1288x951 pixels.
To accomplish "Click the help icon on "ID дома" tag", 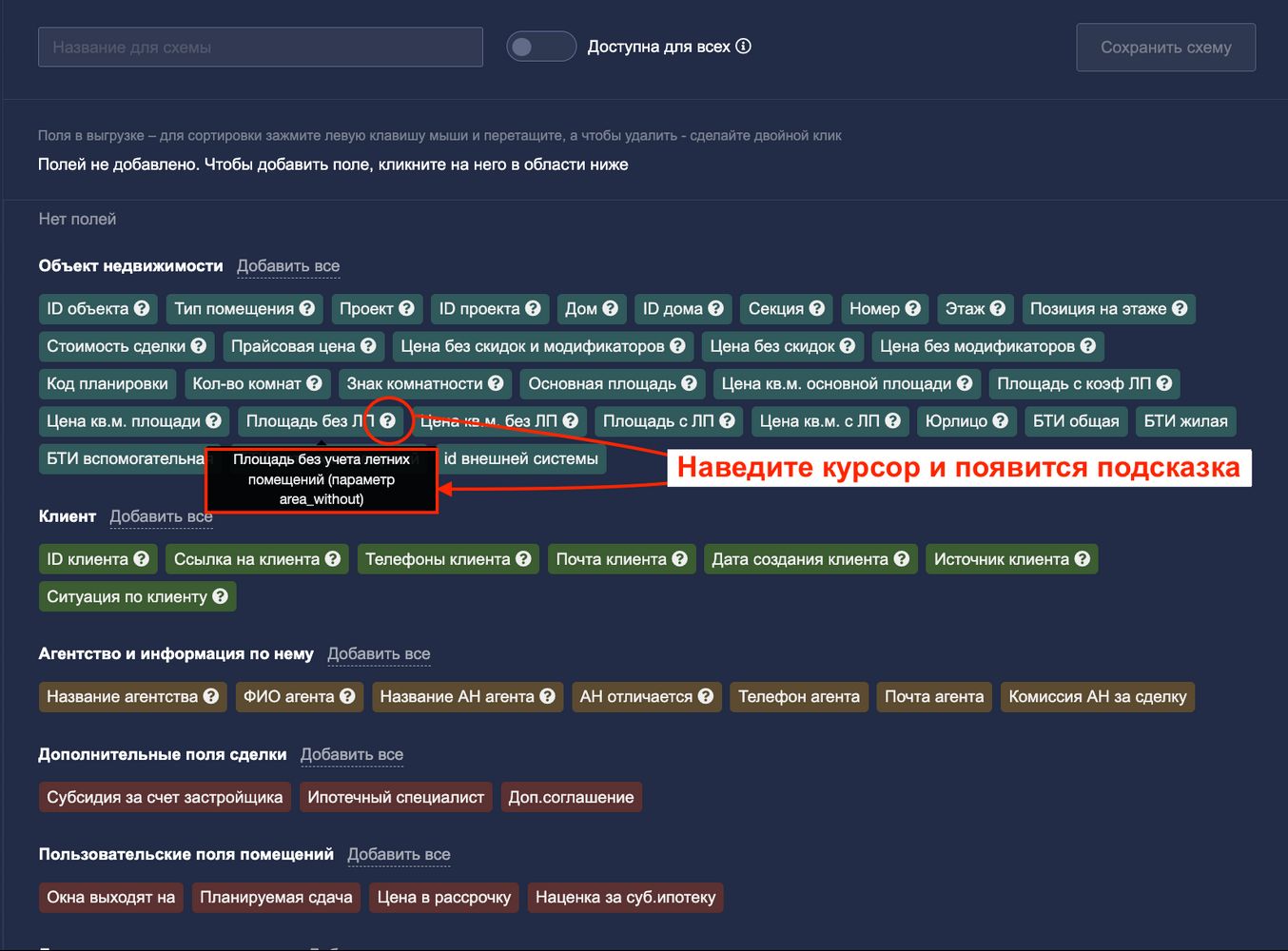I will pos(716,308).
